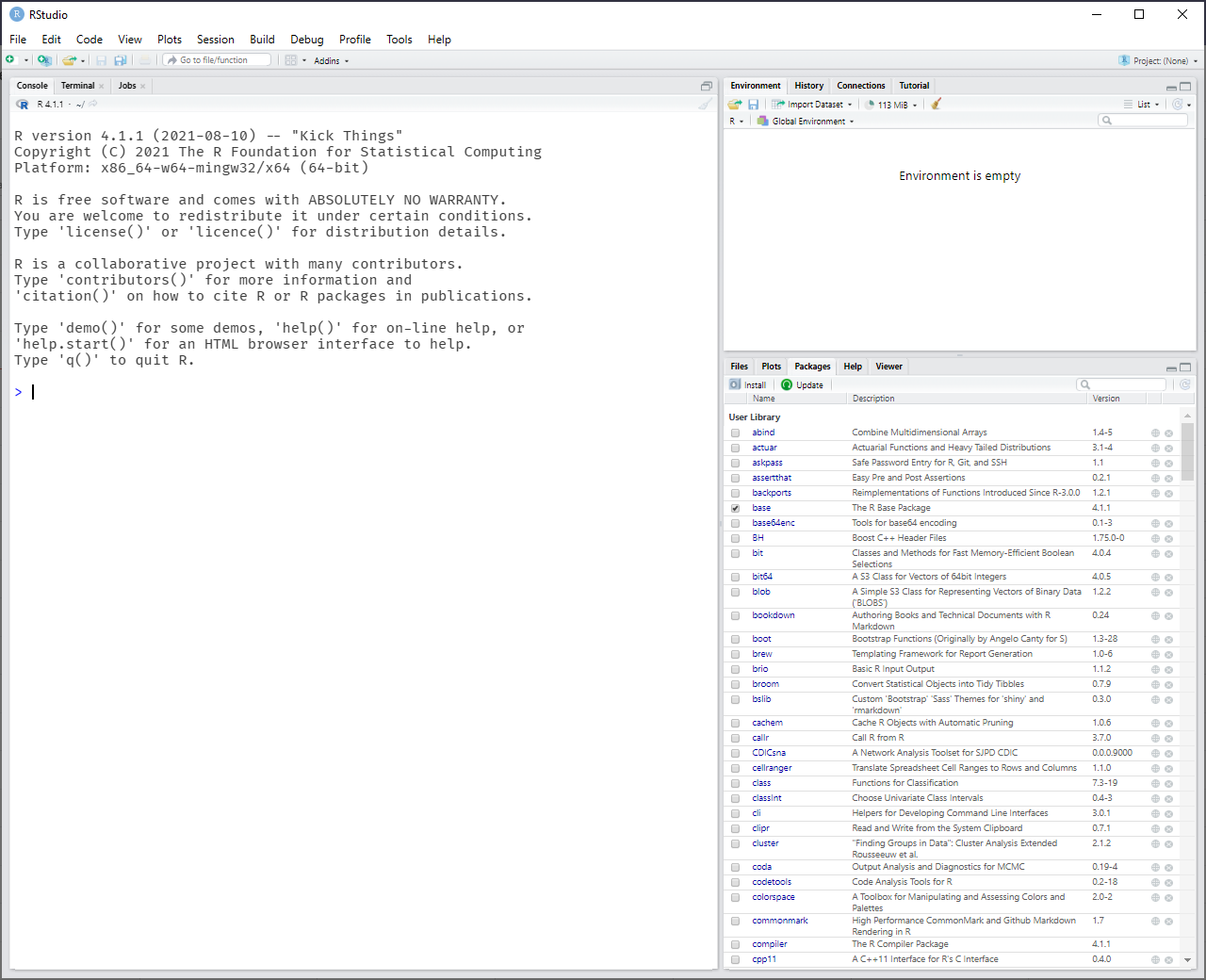The width and height of the screenshot is (1206, 980).
Task: Click the Packages pane refresh icon
Action: 1185,384
